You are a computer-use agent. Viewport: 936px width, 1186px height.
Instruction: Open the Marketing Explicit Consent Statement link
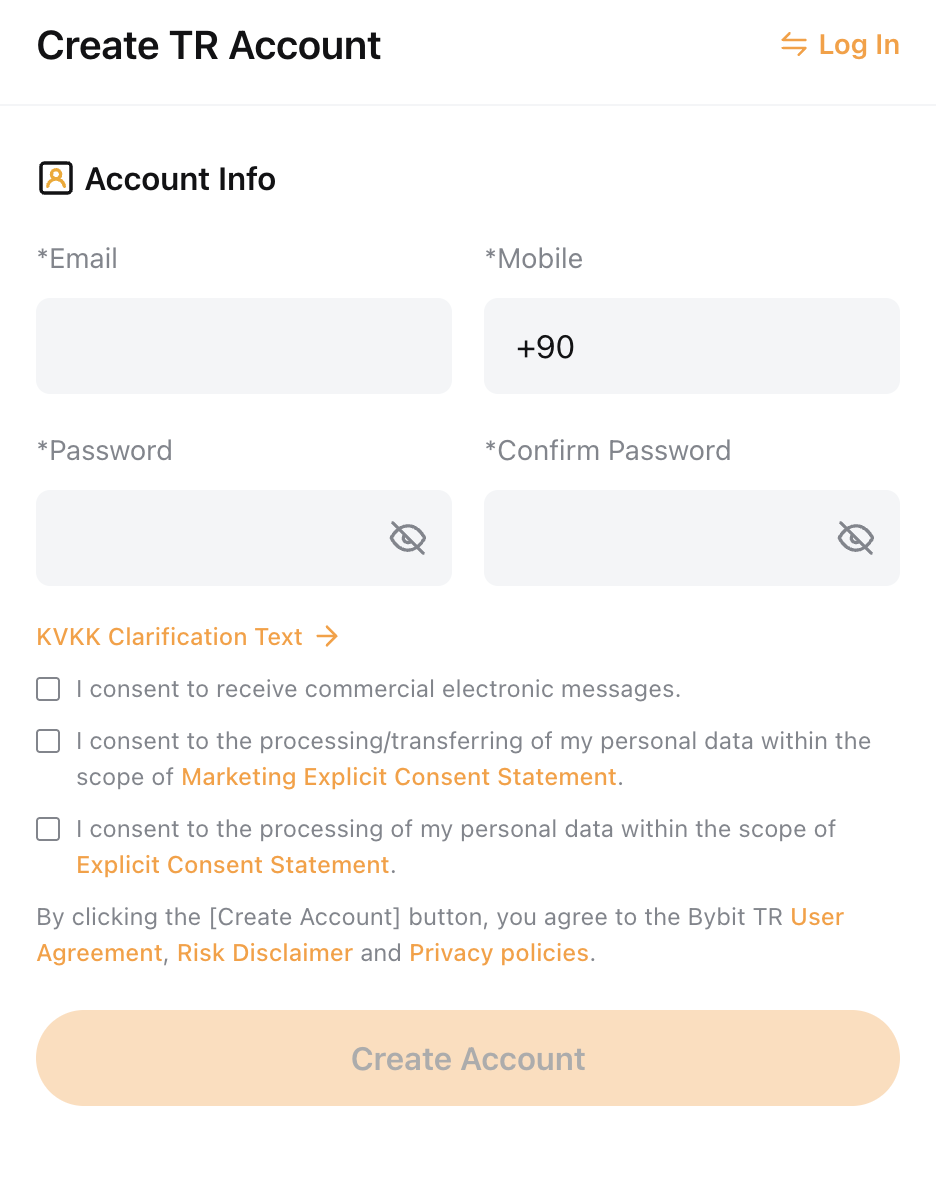pyautogui.click(x=399, y=777)
